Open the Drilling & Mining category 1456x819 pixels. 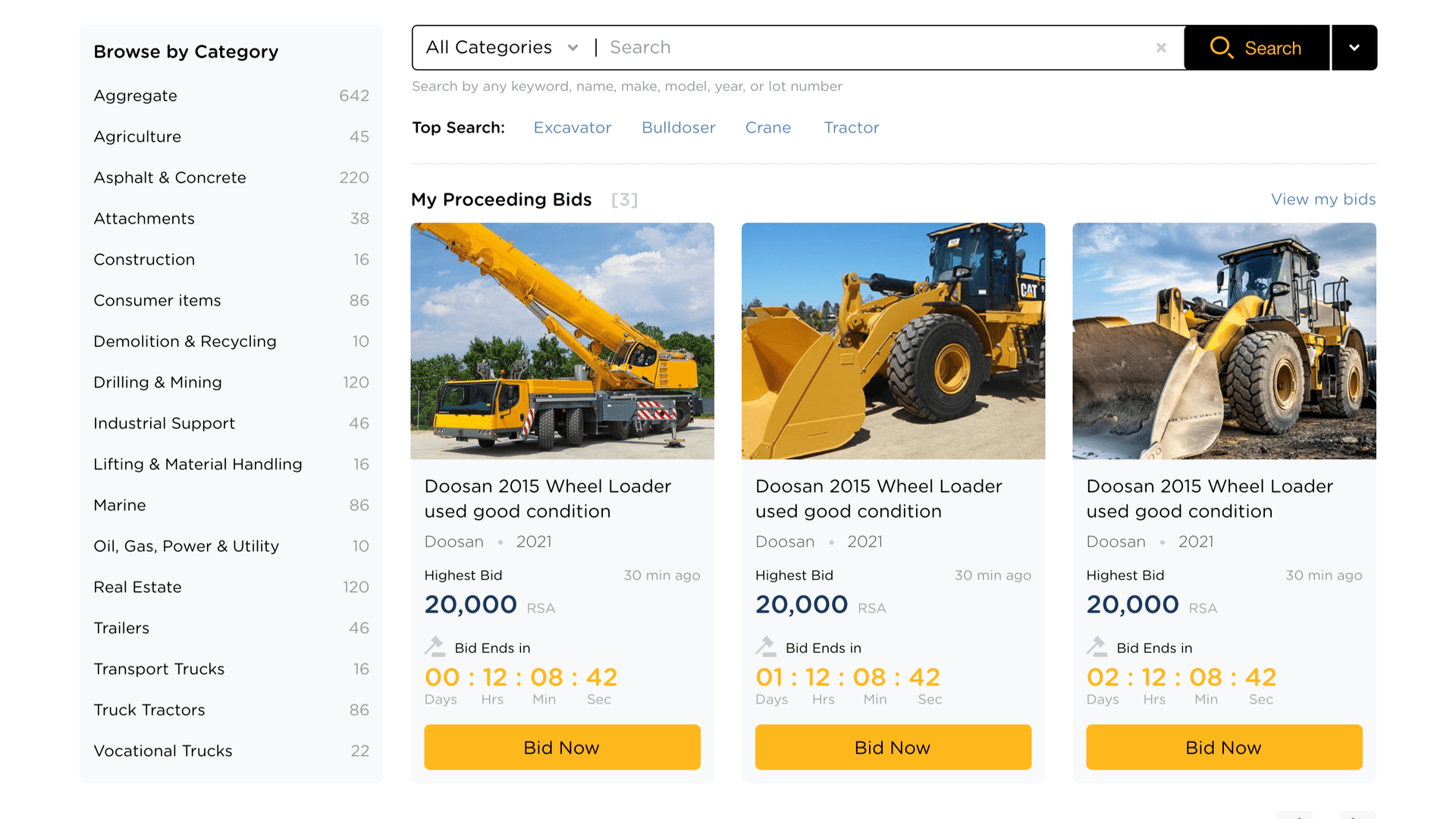click(158, 382)
